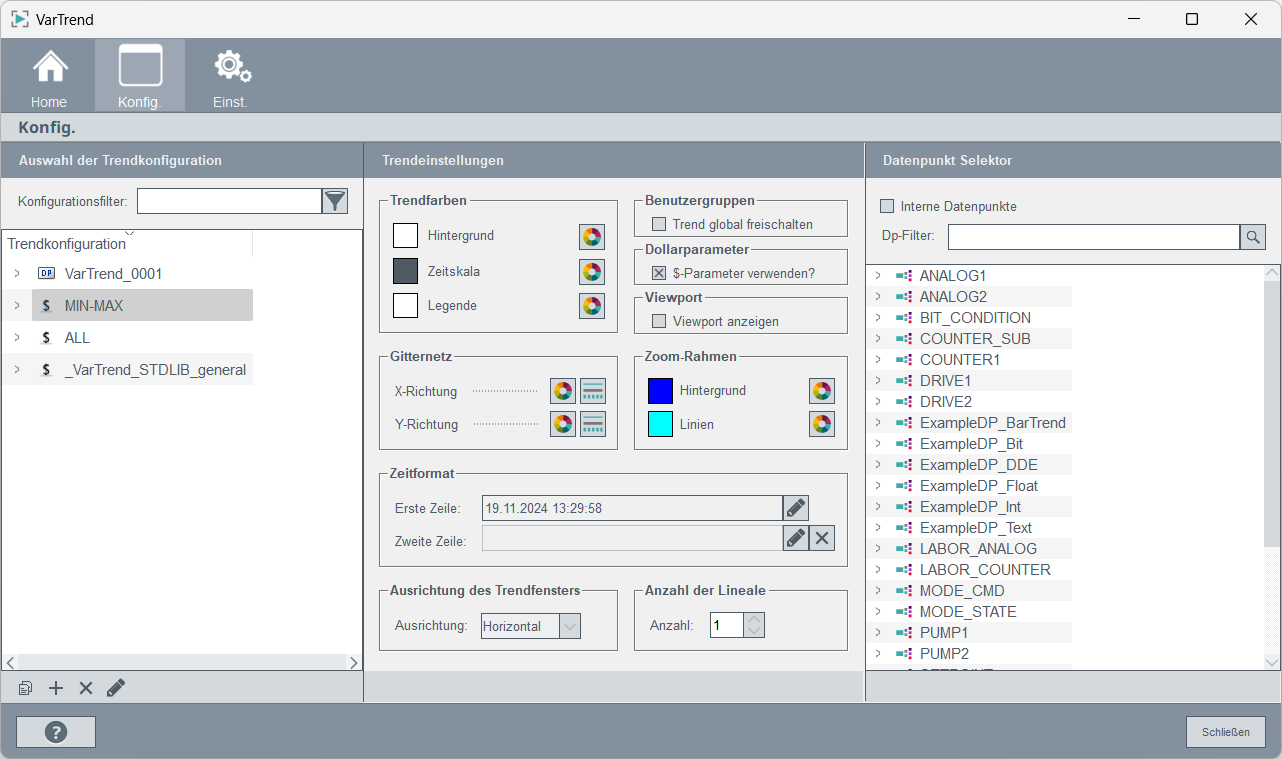This screenshot has width=1282, height=759.
Task: Open color picker for Zoom-Rahmen Hintergrund
Action: click(822, 391)
